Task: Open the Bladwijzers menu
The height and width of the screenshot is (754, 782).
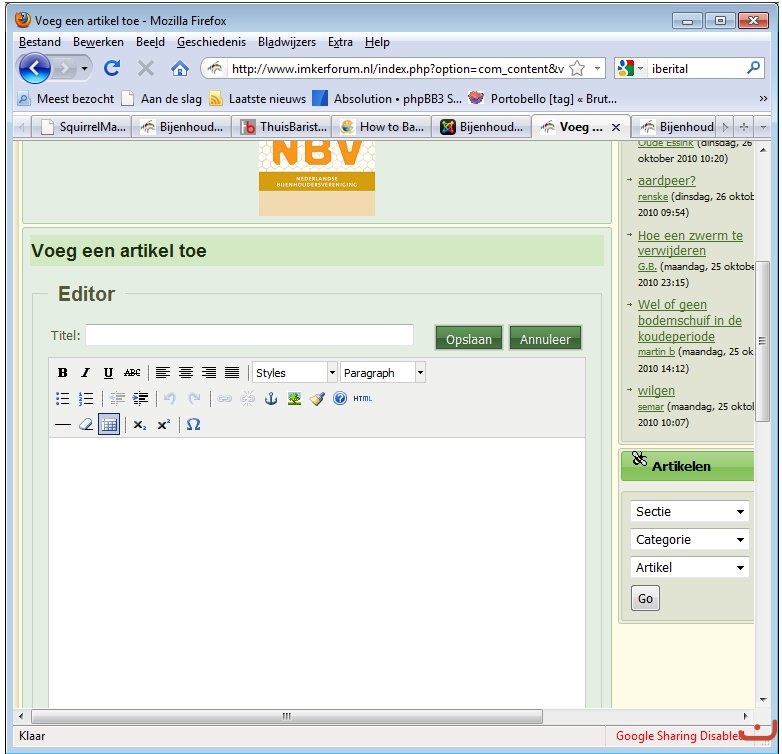Action: point(286,42)
